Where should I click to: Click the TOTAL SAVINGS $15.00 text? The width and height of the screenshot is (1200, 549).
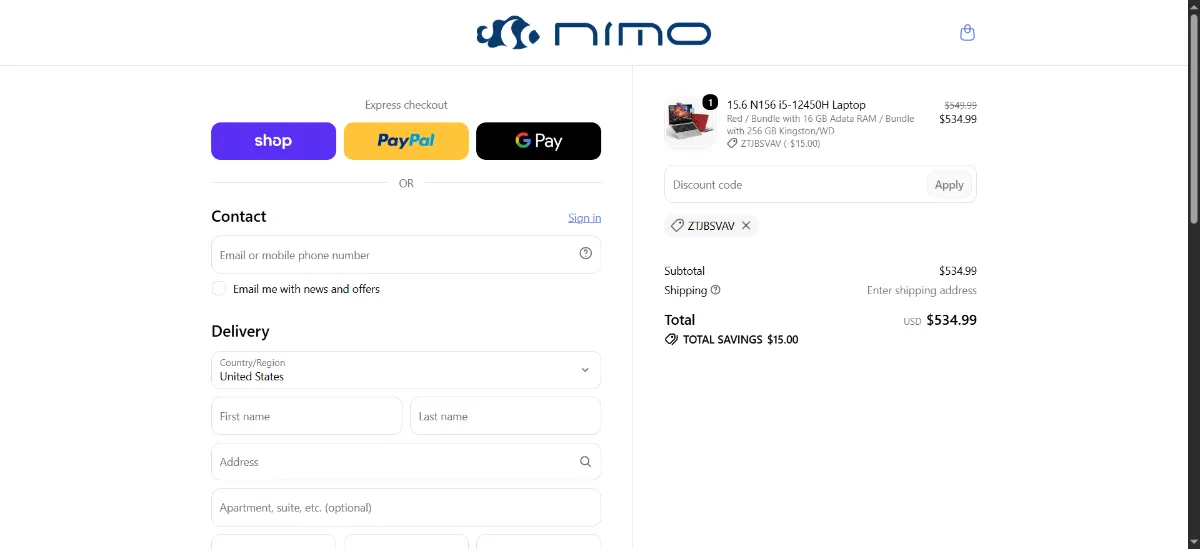pyautogui.click(x=740, y=340)
